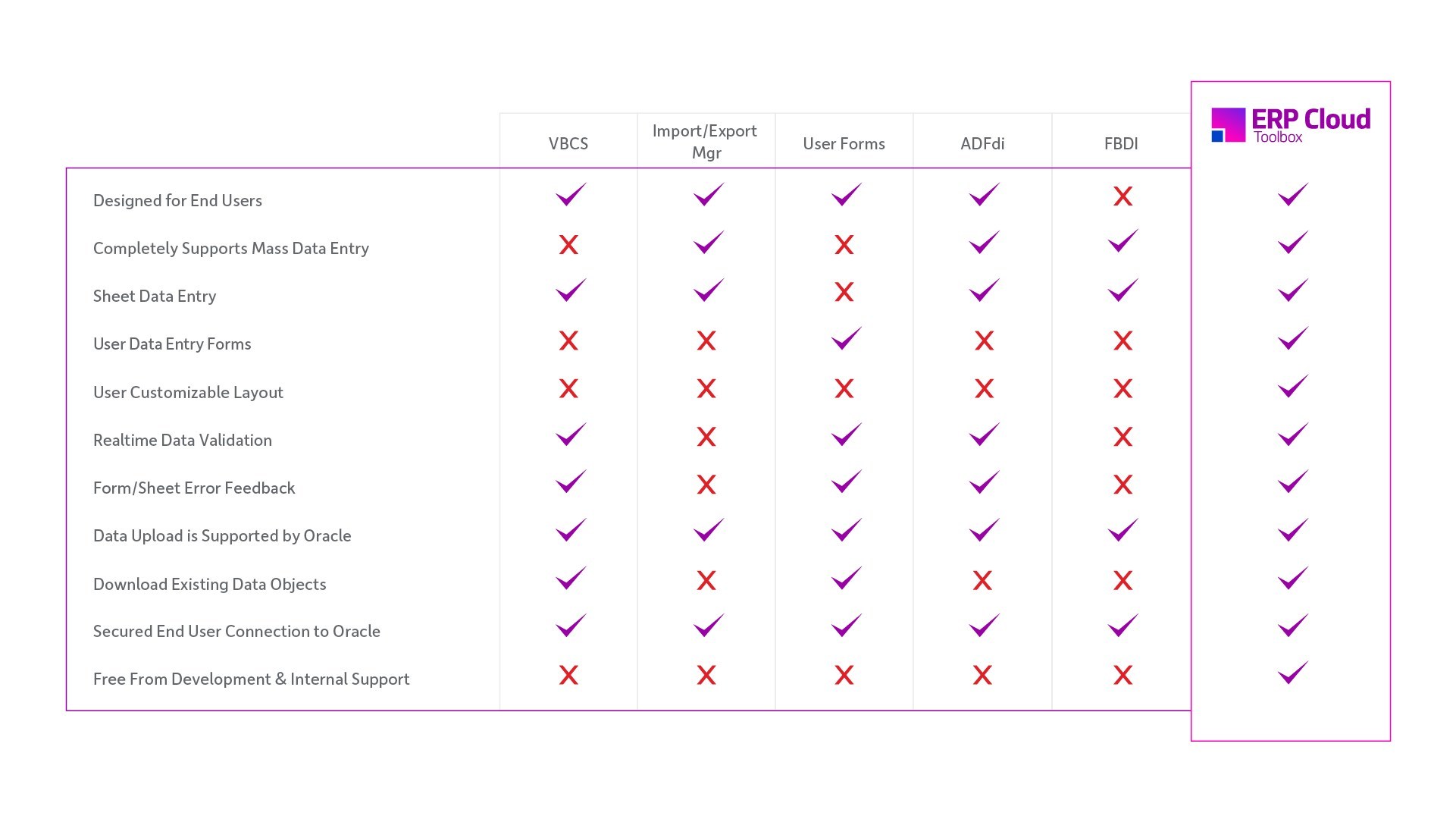Click ADFdi red X in Download Existing Data Objects row
The height and width of the screenshot is (819, 1456).
click(x=982, y=581)
